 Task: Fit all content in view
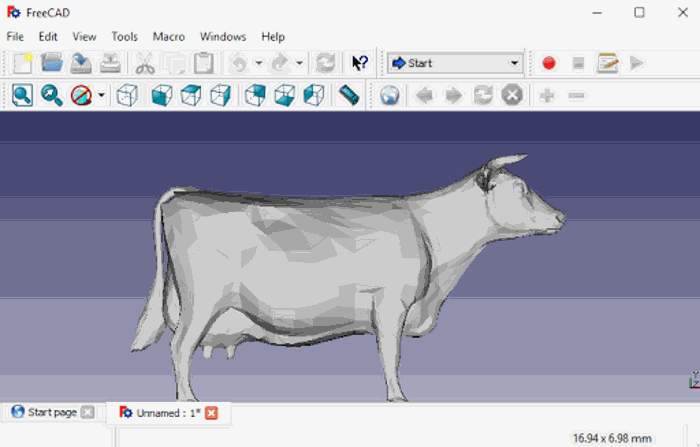(22, 95)
